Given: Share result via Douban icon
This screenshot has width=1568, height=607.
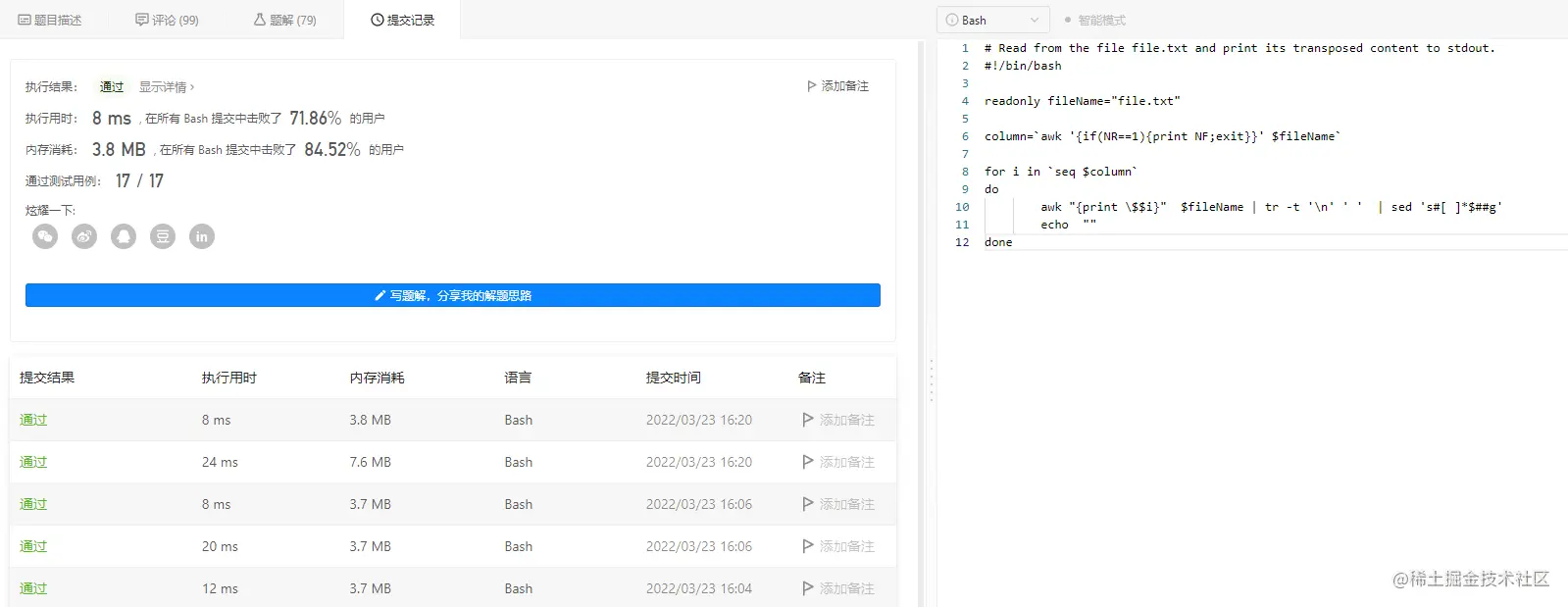Looking at the screenshot, I should [x=163, y=236].
